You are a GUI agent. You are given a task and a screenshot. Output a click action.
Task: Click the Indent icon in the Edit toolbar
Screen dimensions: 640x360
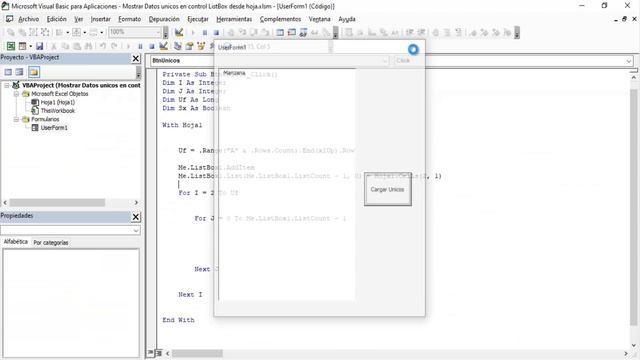[x=409, y=32]
